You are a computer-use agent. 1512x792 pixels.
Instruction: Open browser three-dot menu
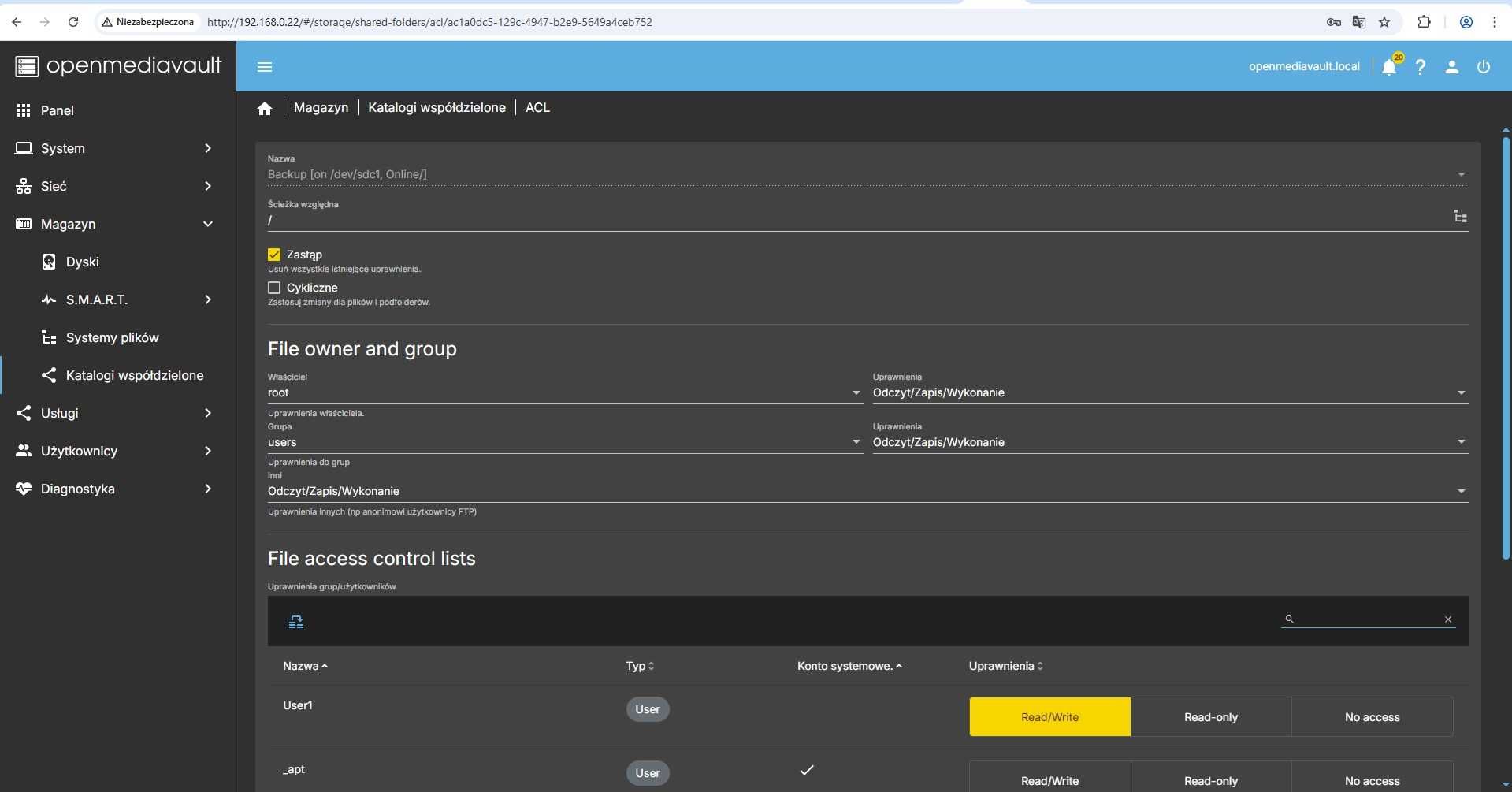click(1495, 22)
